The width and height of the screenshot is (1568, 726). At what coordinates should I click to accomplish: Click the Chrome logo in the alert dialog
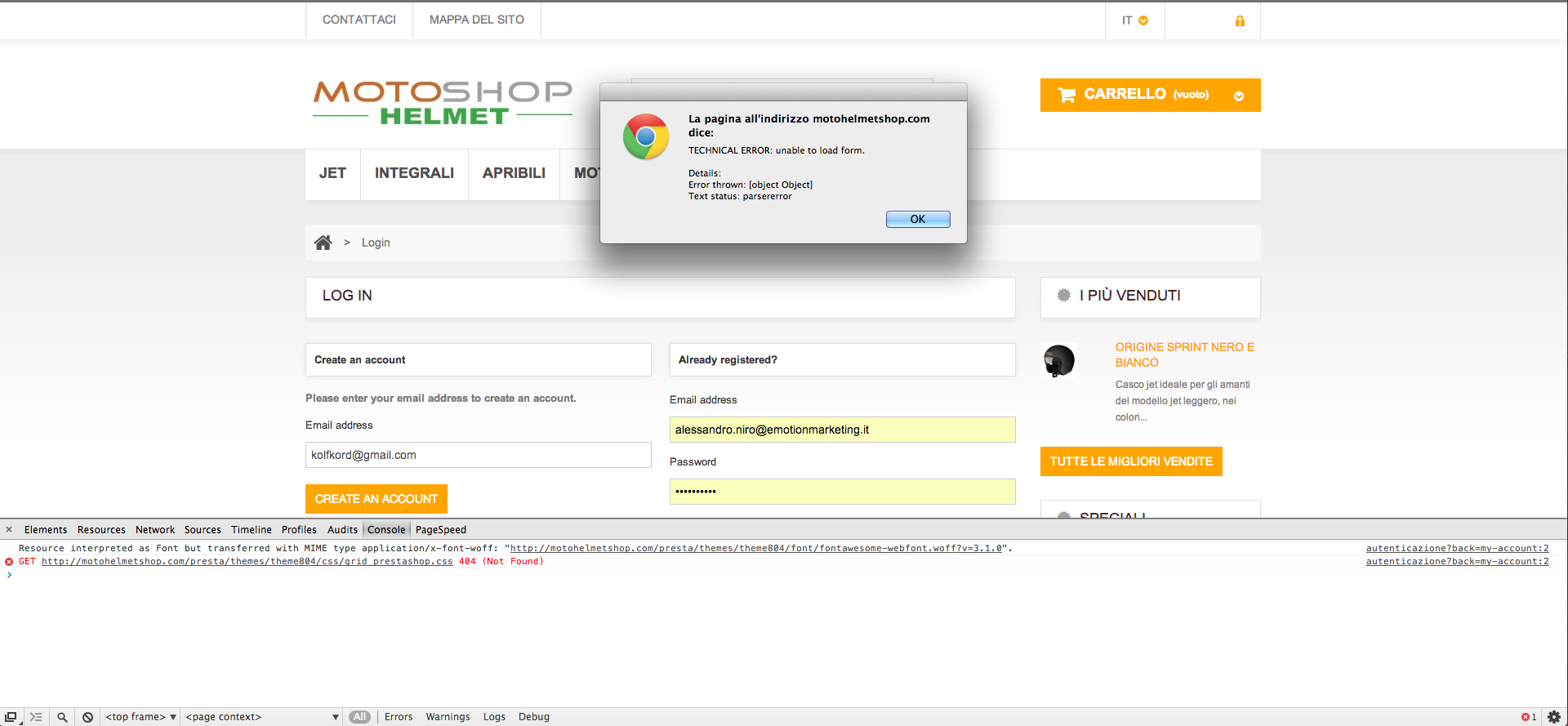tap(646, 136)
